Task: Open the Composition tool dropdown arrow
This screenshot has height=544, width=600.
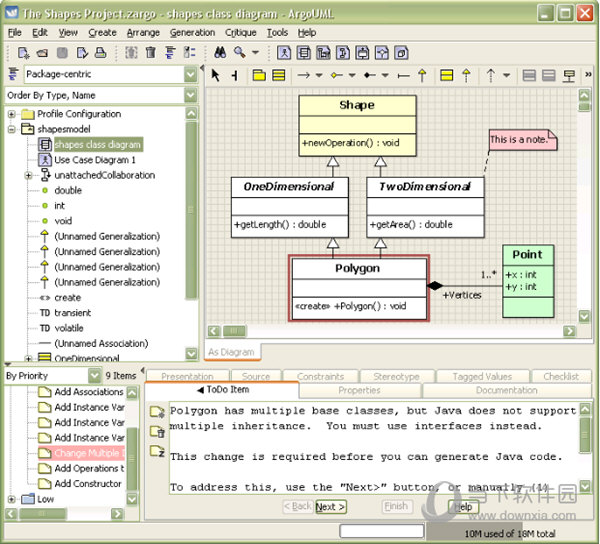Action: pyautogui.click(x=385, y=75)
